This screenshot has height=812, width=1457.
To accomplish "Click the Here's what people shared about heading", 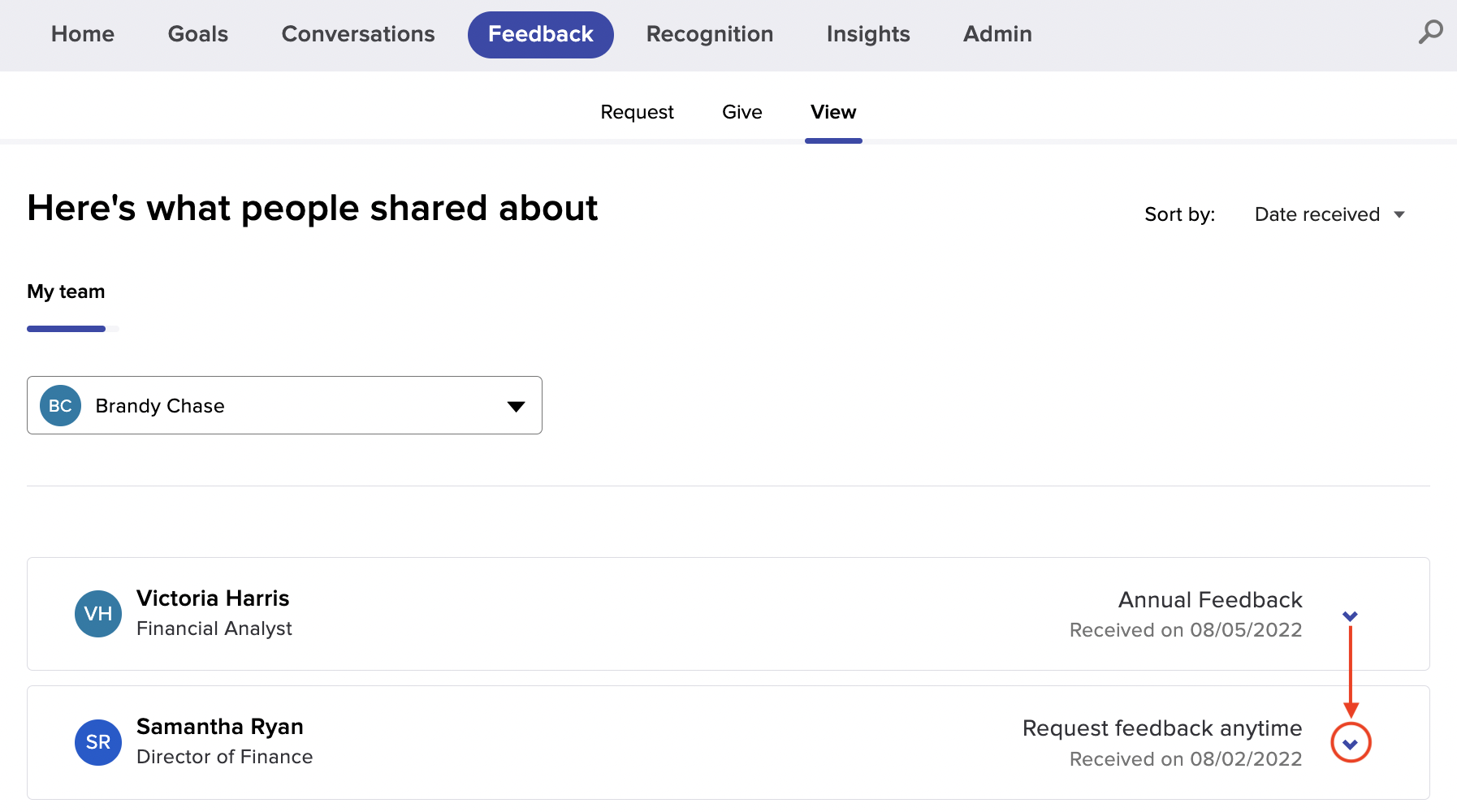I will (x=313, y=209).
